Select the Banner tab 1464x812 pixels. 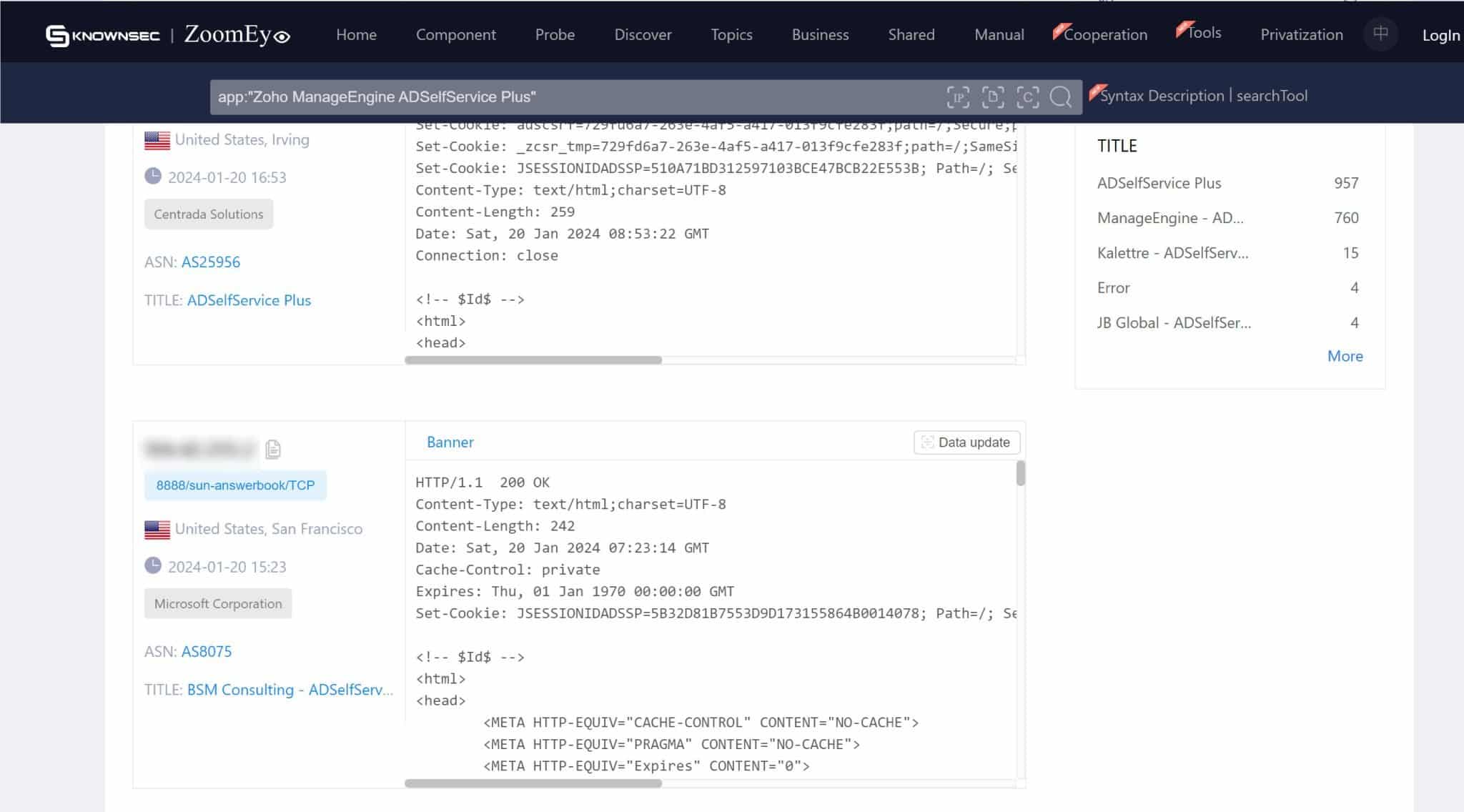[x=450, y=442]
